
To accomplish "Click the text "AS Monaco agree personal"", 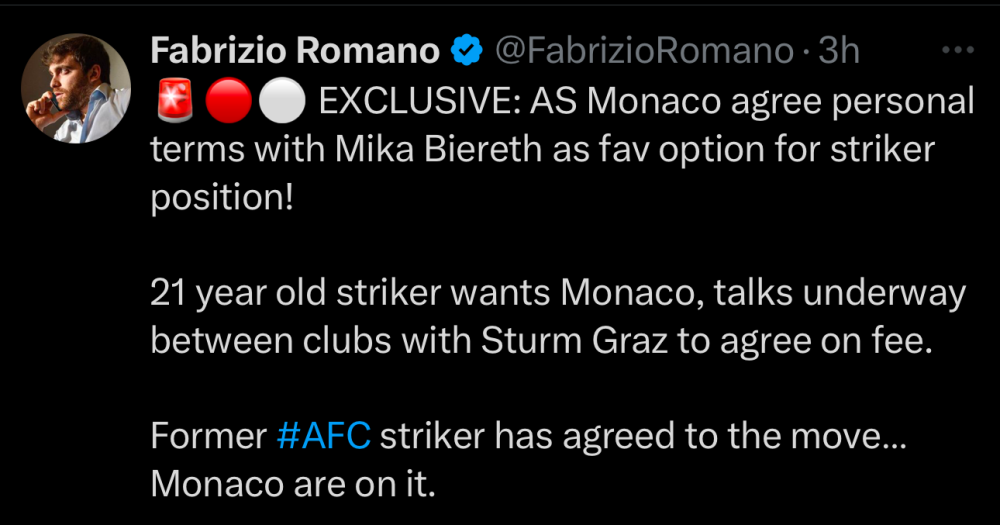I will coord(751,102).
